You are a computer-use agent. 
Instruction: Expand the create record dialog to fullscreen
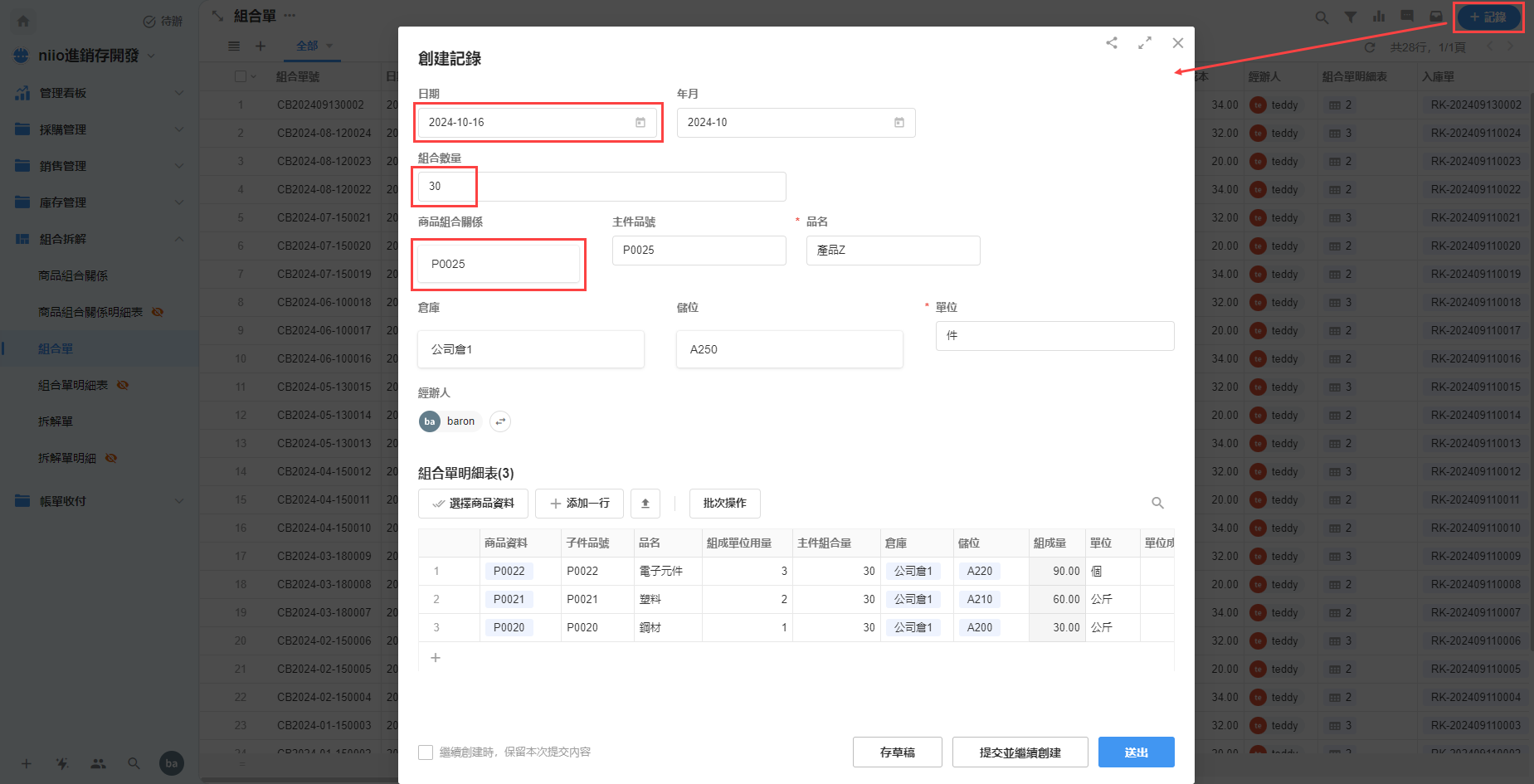[1145, 43]
